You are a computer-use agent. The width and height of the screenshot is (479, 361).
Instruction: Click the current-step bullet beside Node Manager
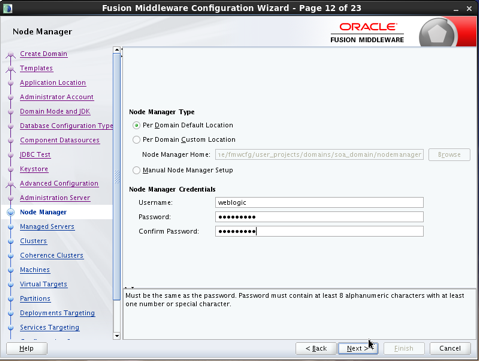tap(11, 212)
